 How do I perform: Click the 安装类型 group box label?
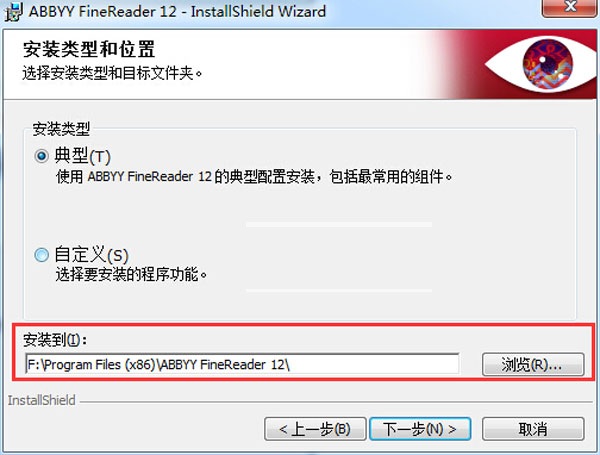tap(61, 129)
